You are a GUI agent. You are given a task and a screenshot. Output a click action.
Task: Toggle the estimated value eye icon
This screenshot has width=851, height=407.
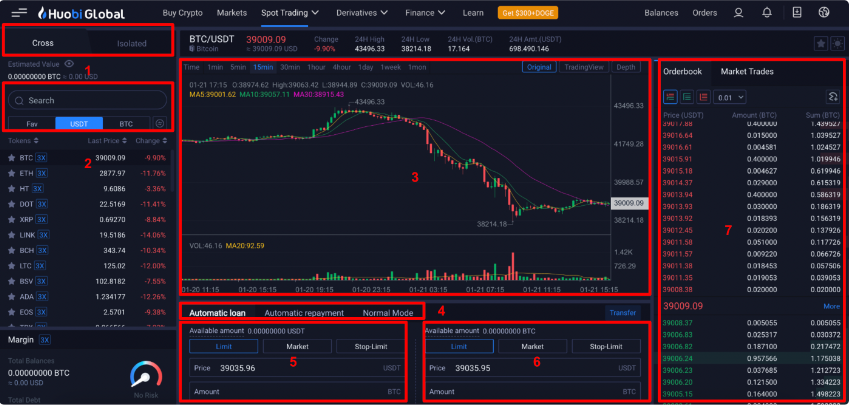click(x=69, y=64)
